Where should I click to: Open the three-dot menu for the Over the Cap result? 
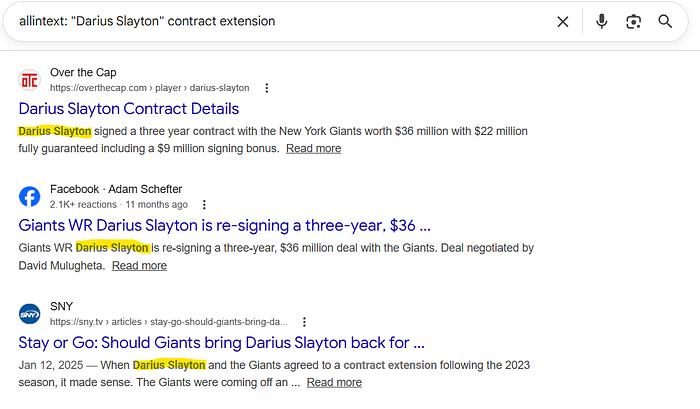tap(266, 88)
